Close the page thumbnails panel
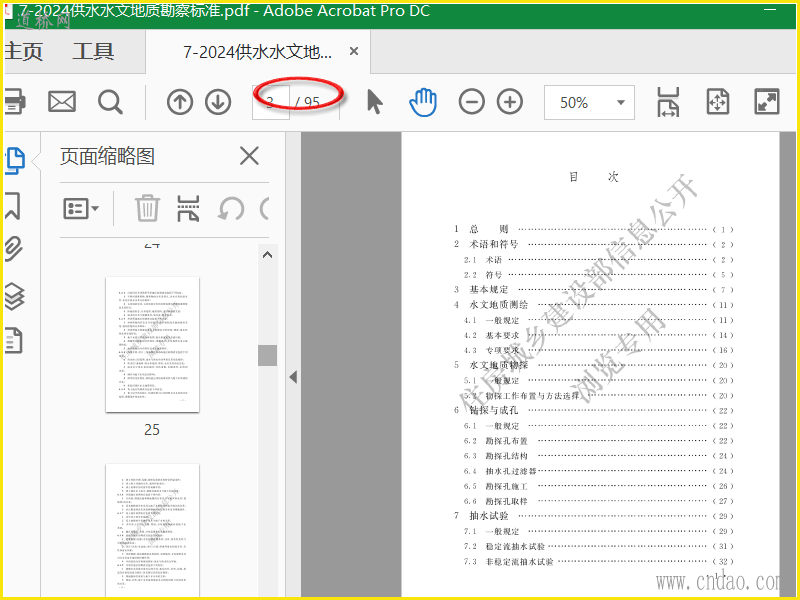800x600 pixels. (249, 156)
